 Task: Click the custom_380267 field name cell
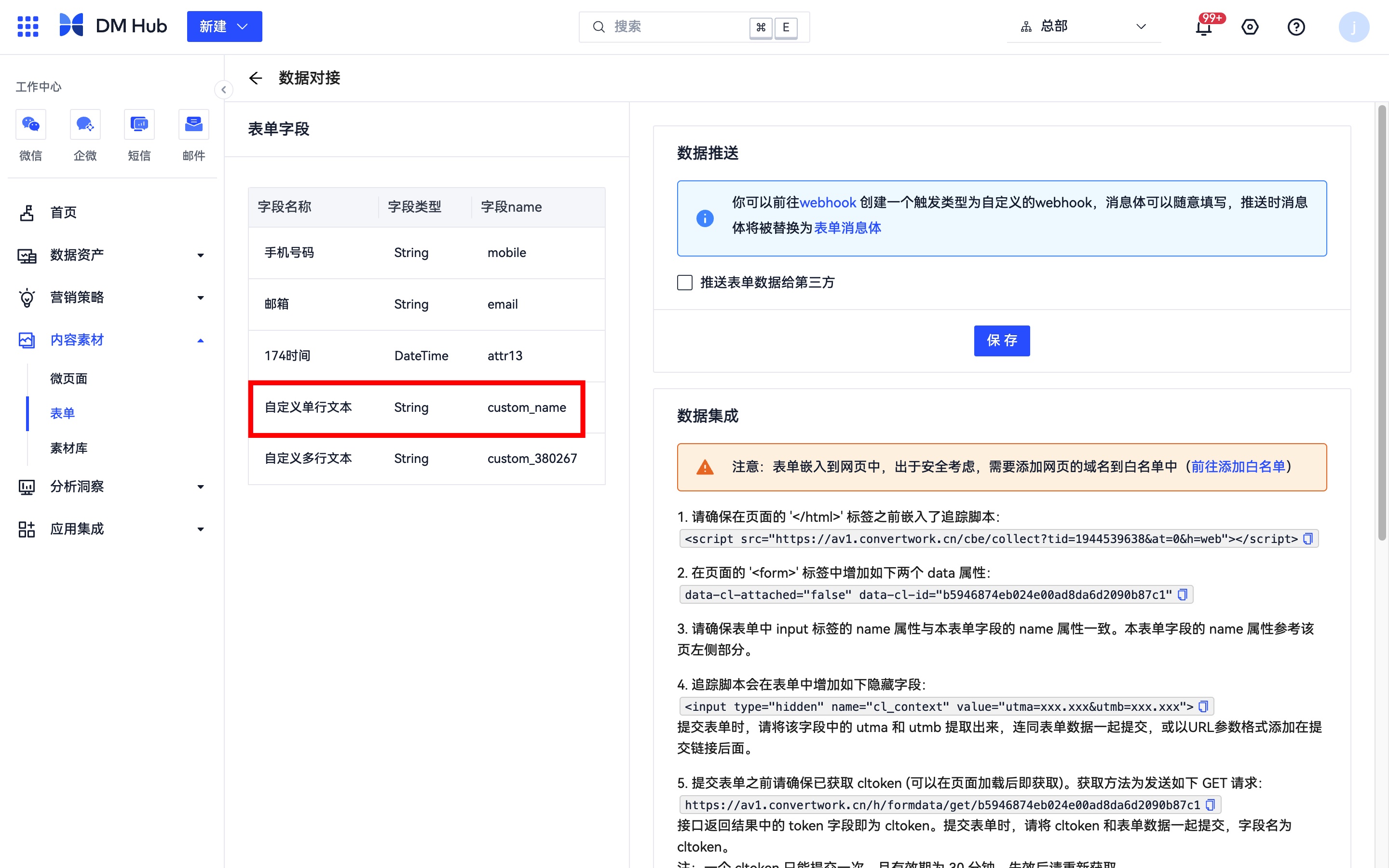point(532,459)
